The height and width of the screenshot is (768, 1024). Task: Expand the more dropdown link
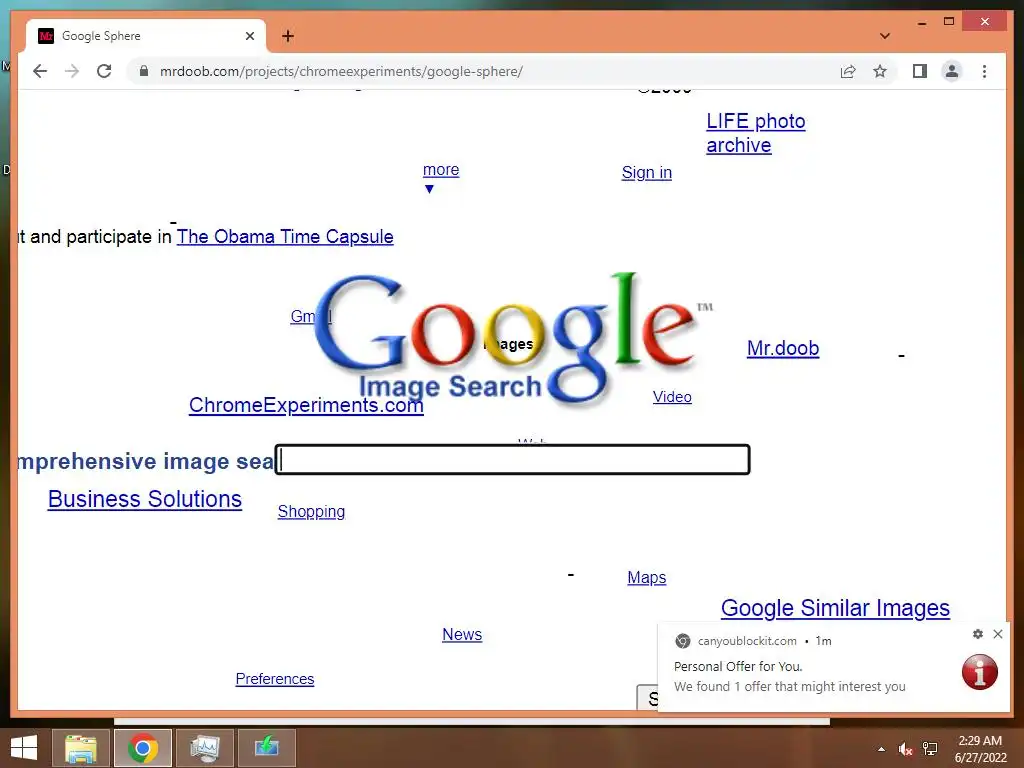click(x=441, y=170)
